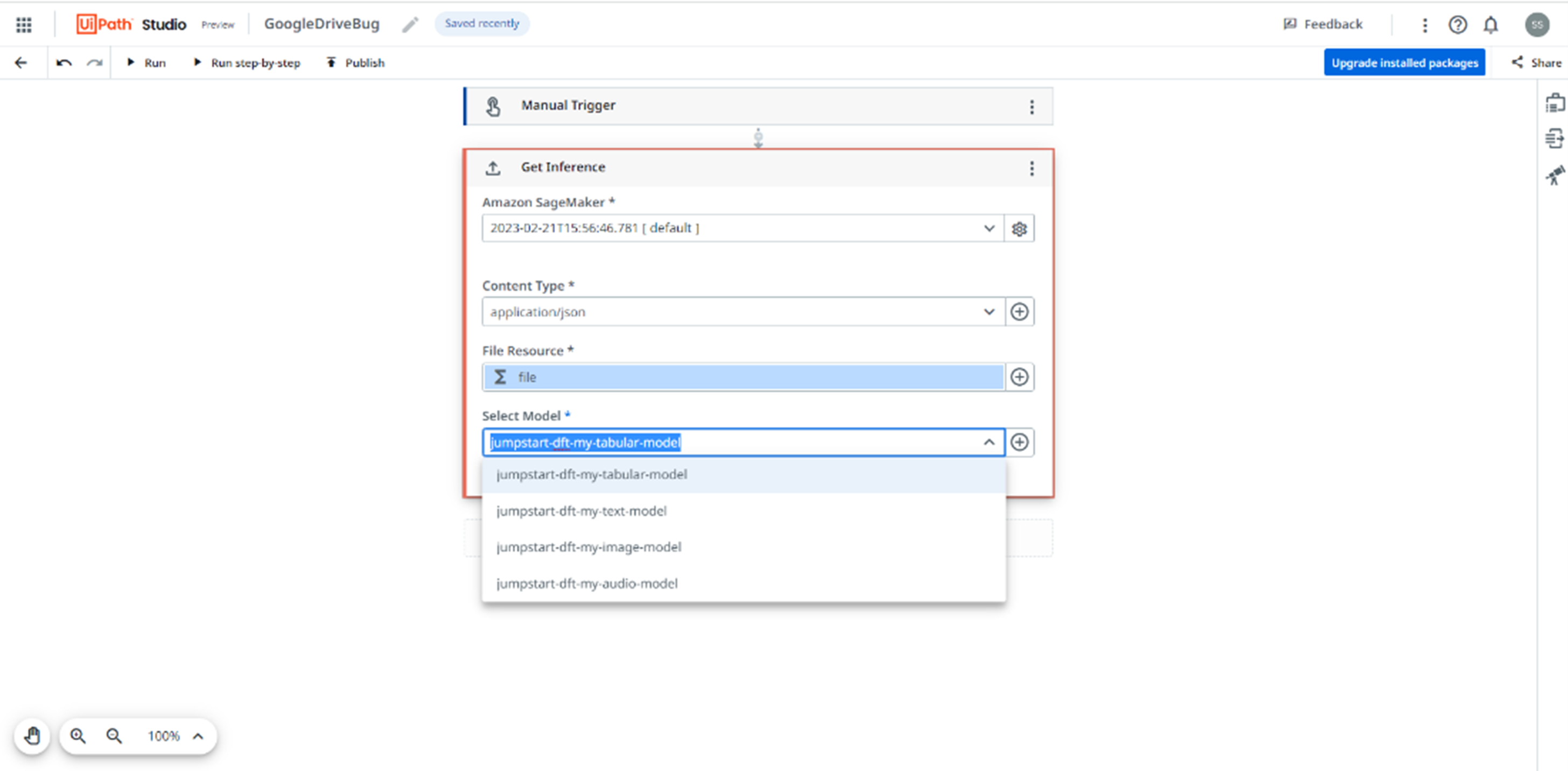Click the file variable in File Resource

click(743, 377)
